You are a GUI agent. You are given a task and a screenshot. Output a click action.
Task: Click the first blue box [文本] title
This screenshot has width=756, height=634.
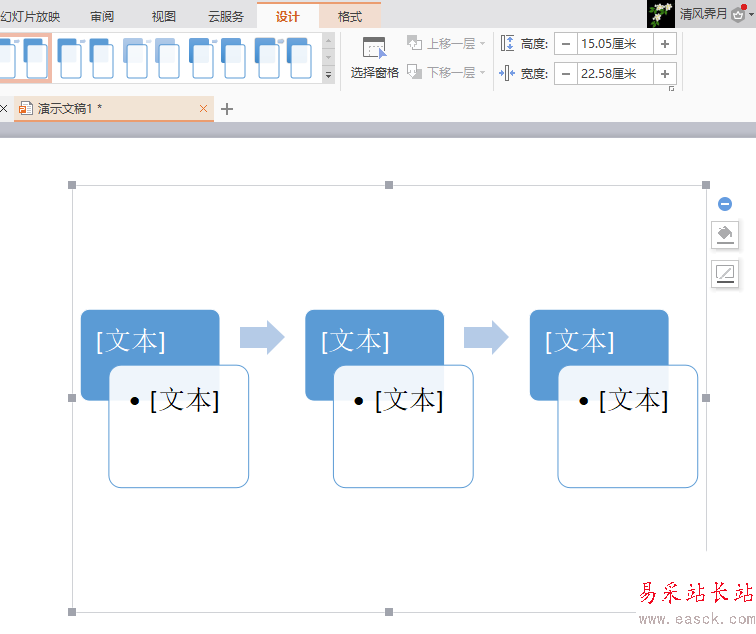[x=131, y=341]
